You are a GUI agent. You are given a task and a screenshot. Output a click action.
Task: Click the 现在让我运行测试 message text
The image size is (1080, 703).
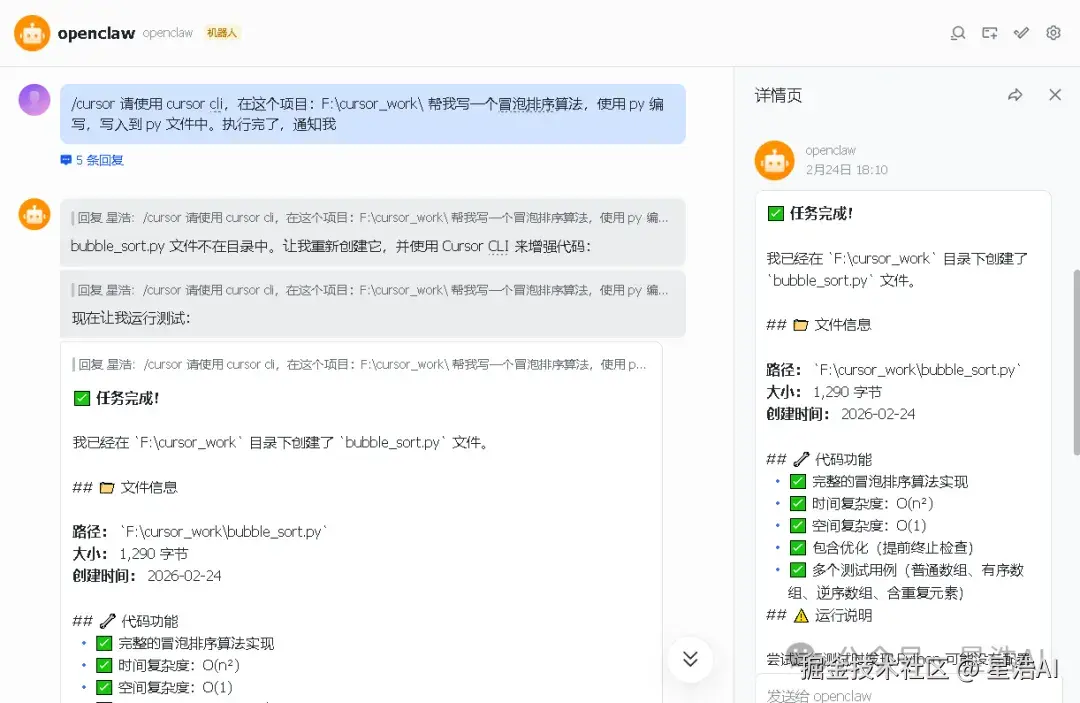click(131, 318)
